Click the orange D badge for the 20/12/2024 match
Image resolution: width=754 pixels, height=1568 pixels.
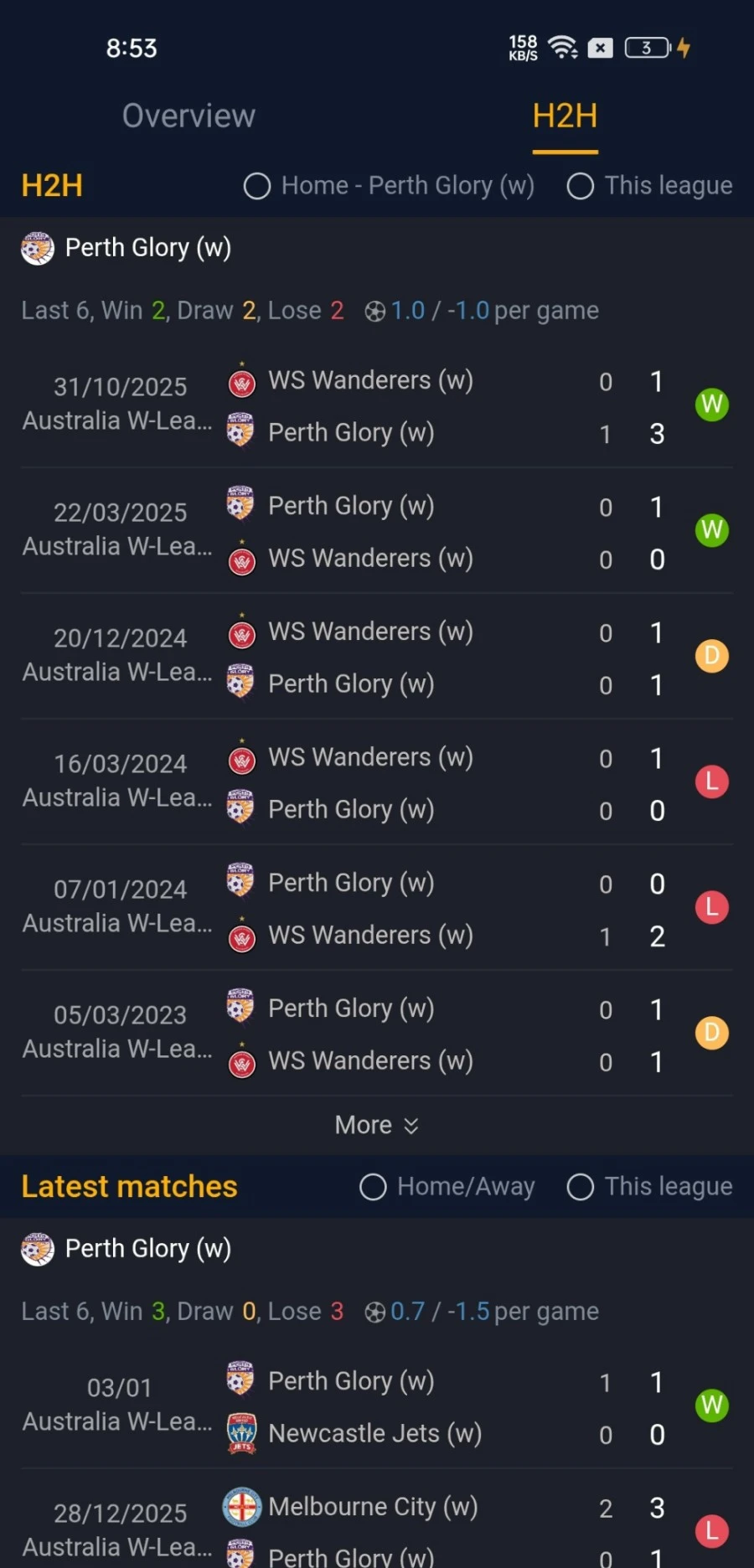[x=711, y=656]
